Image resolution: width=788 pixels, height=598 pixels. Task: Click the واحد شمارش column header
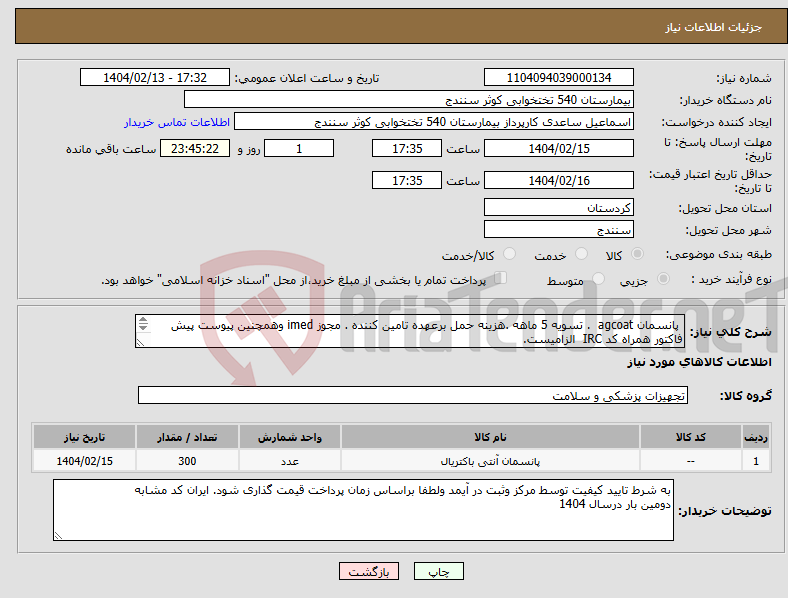290,437
